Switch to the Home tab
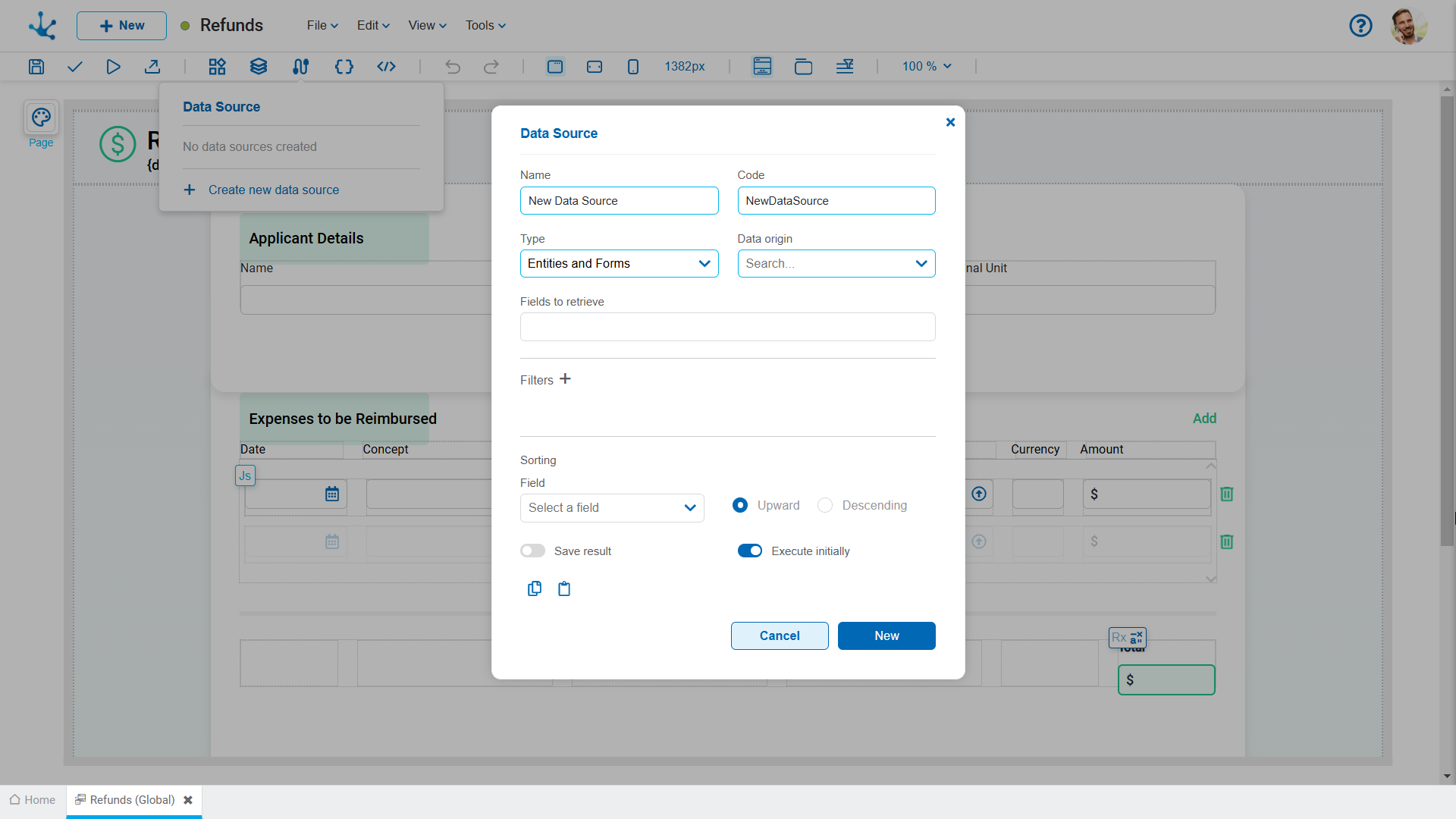This screenshot has width=1456, height=819. [x=33, y=799]
